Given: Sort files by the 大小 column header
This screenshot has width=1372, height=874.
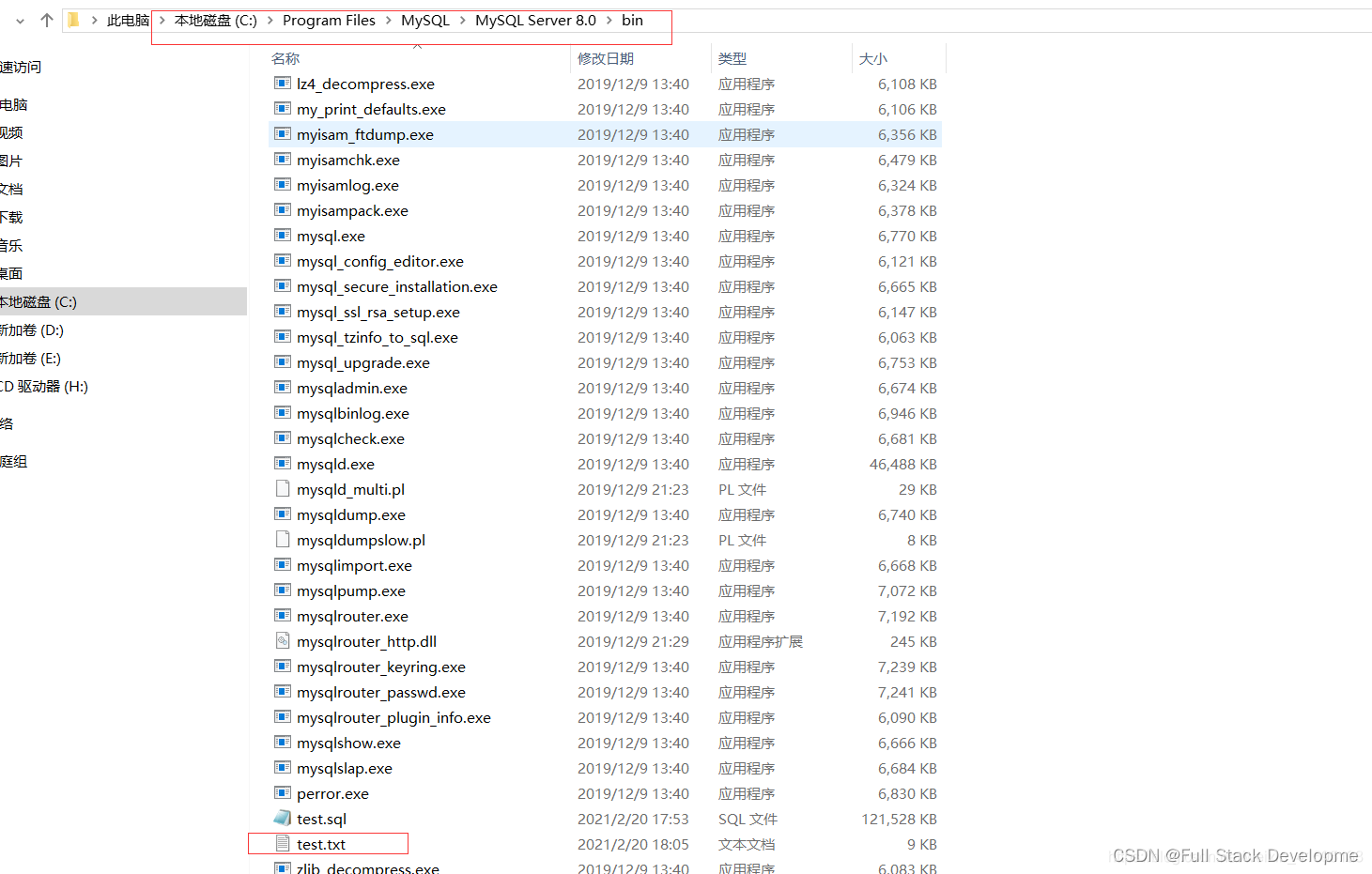Looking at the screenshot, I should (872, 58).
